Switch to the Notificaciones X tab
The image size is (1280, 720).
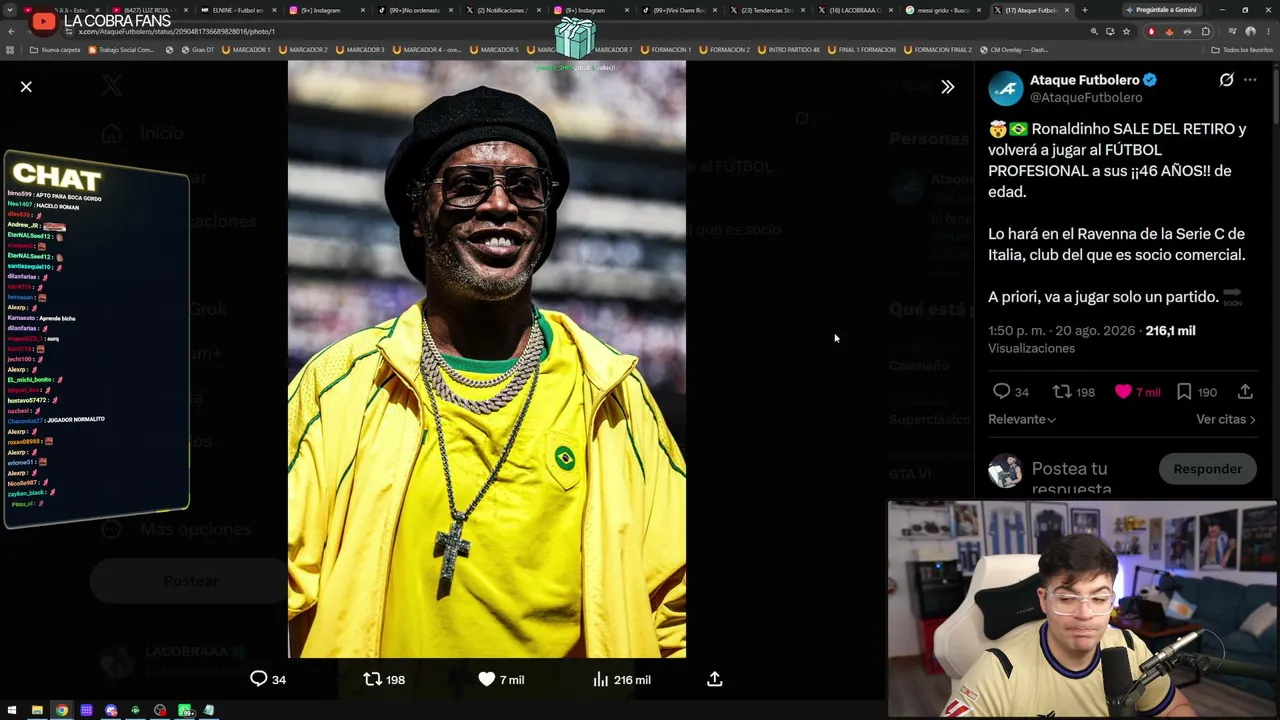(x=502, y=10)
